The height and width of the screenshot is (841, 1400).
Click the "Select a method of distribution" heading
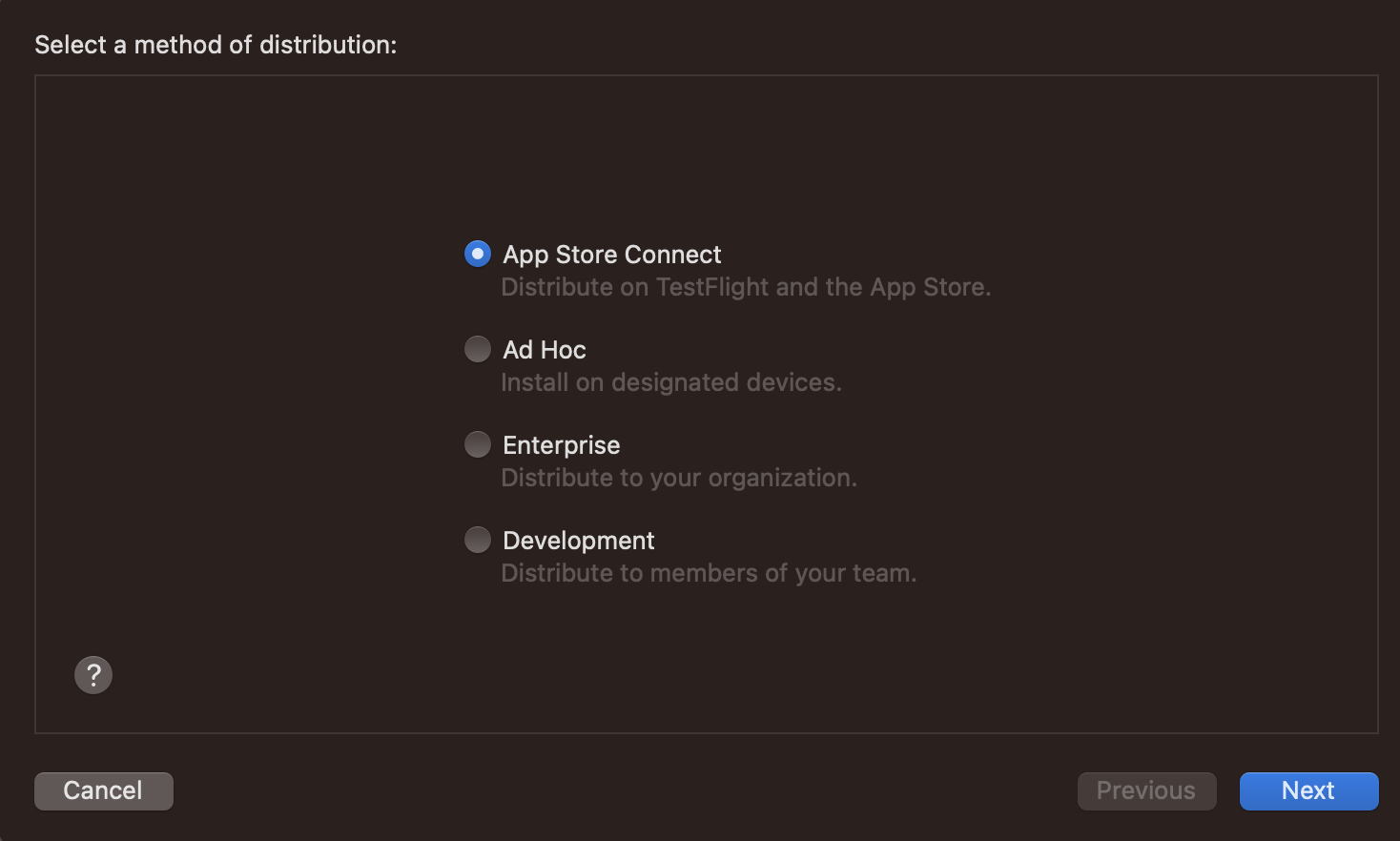216,45
